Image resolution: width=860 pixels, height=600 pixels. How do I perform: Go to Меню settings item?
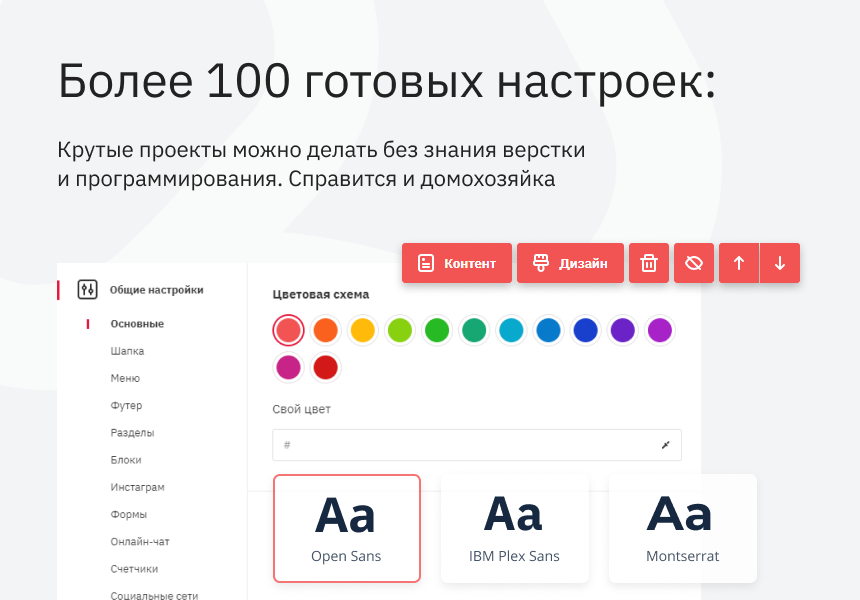tap(125, 378)
